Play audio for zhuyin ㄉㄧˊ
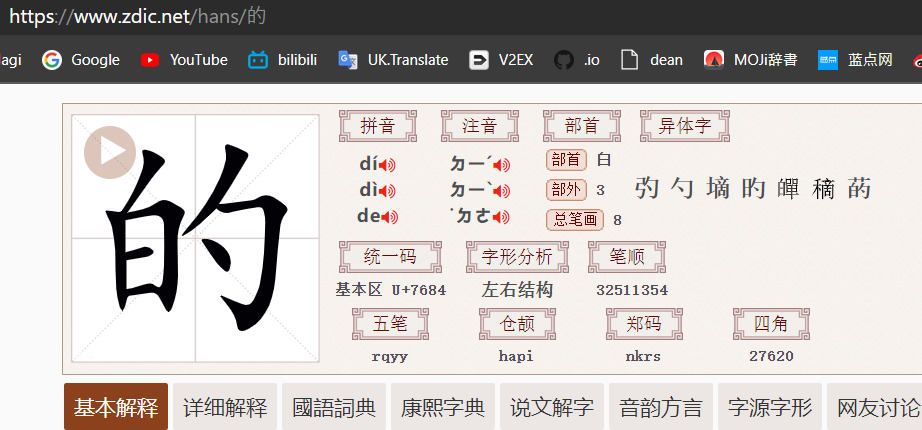Viewport: 922px width, 430px height. point(502,166)
